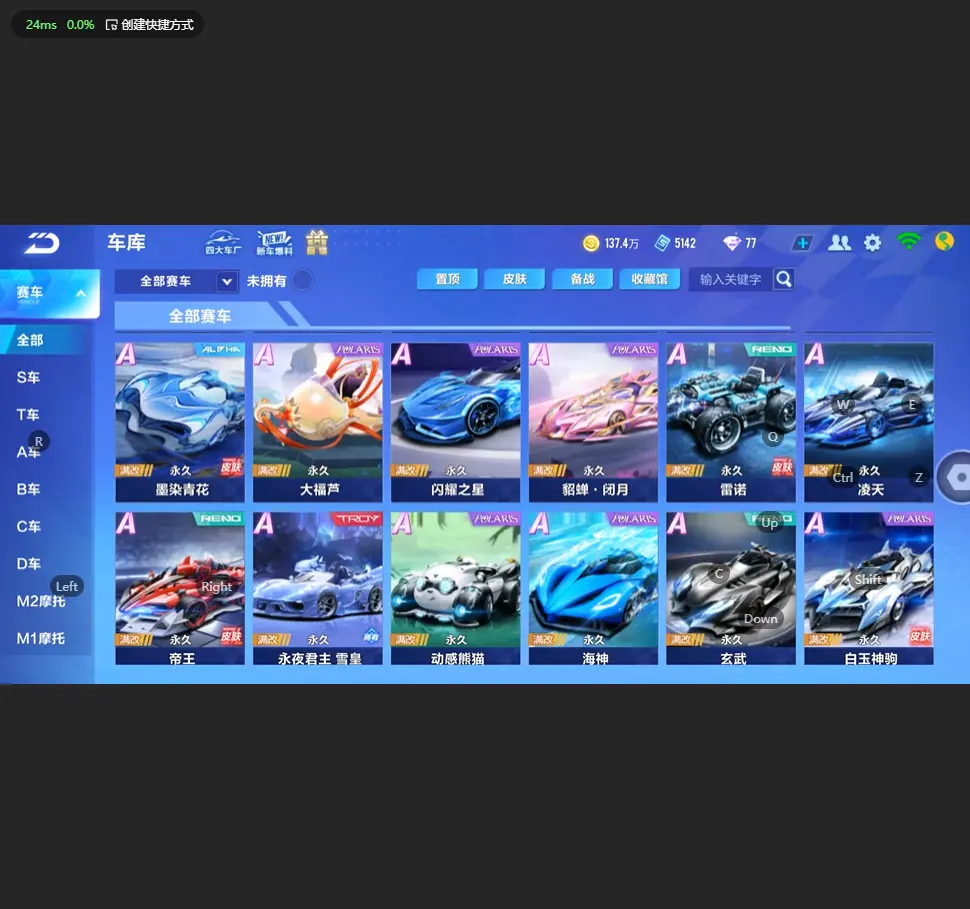Click the diamond currency icon
This screenshot has height=909, width=970.
pos(731,243)
